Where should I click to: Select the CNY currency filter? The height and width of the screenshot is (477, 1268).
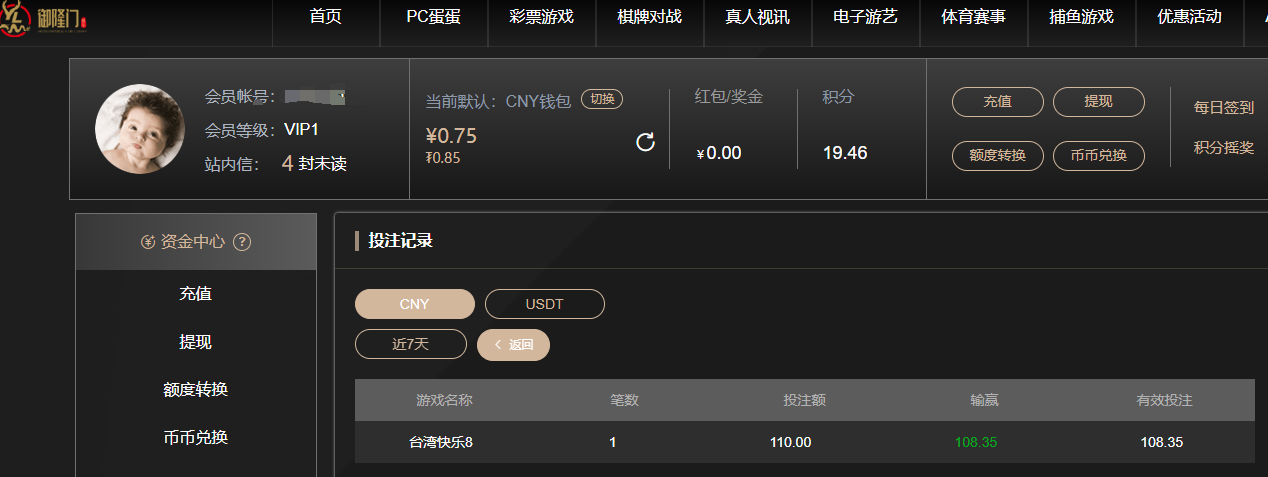pyautogui.click(x=414, y=304)
